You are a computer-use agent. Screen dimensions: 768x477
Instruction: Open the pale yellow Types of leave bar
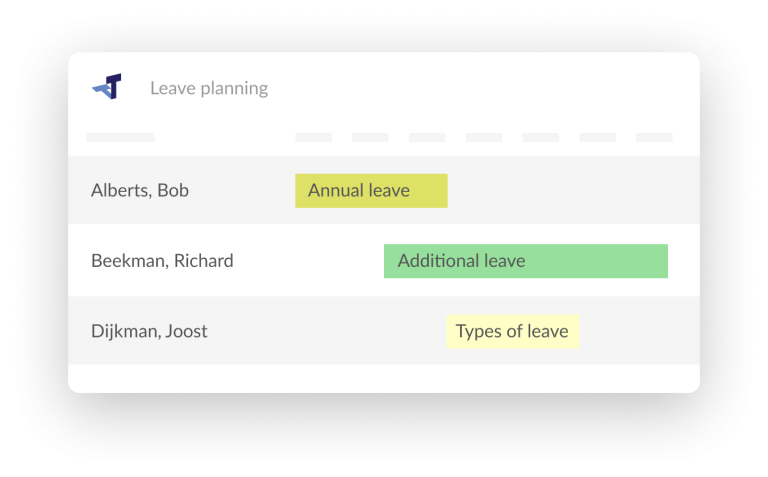[512, 331]
